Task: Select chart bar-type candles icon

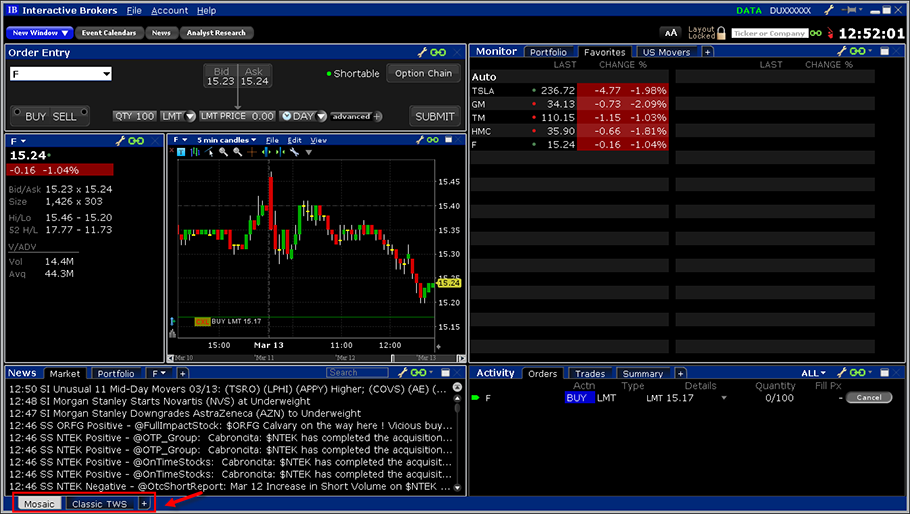Action: coord(195,152)
